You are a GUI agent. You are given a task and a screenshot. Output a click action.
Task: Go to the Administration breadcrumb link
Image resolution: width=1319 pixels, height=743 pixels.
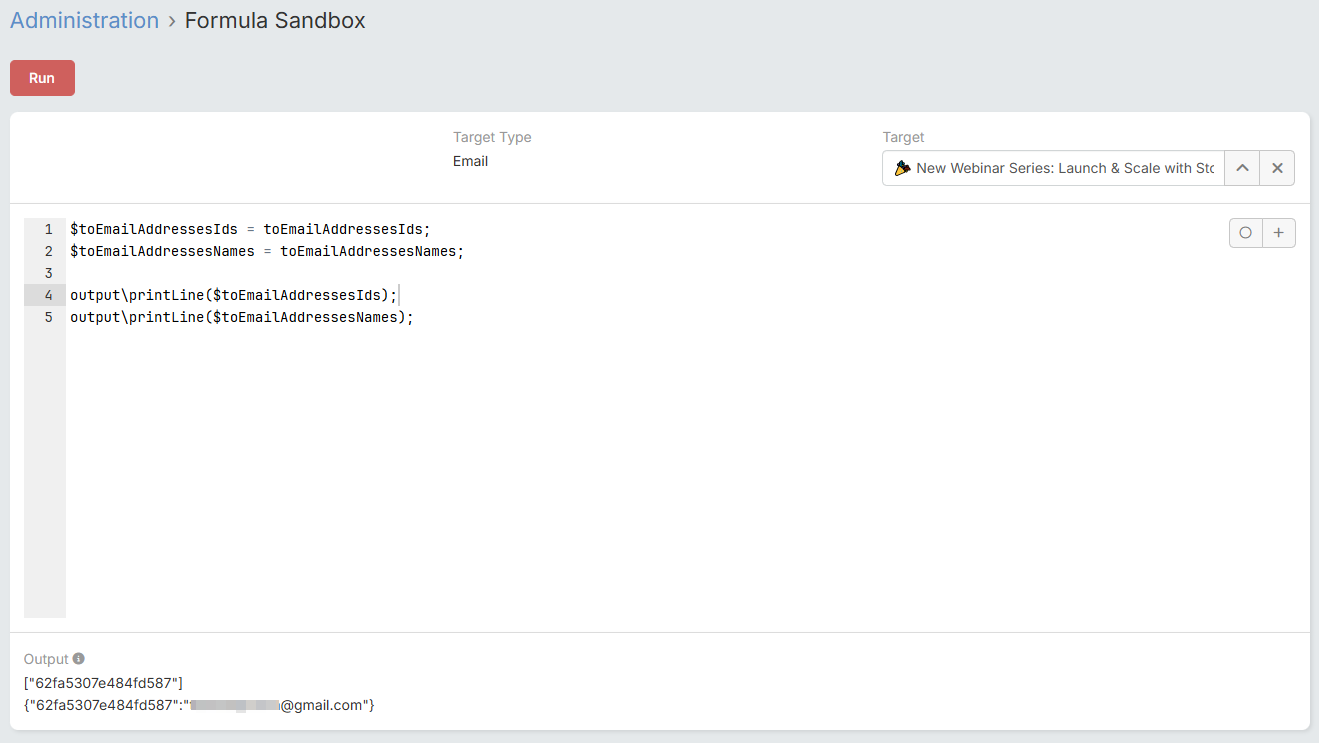[84, 21]
